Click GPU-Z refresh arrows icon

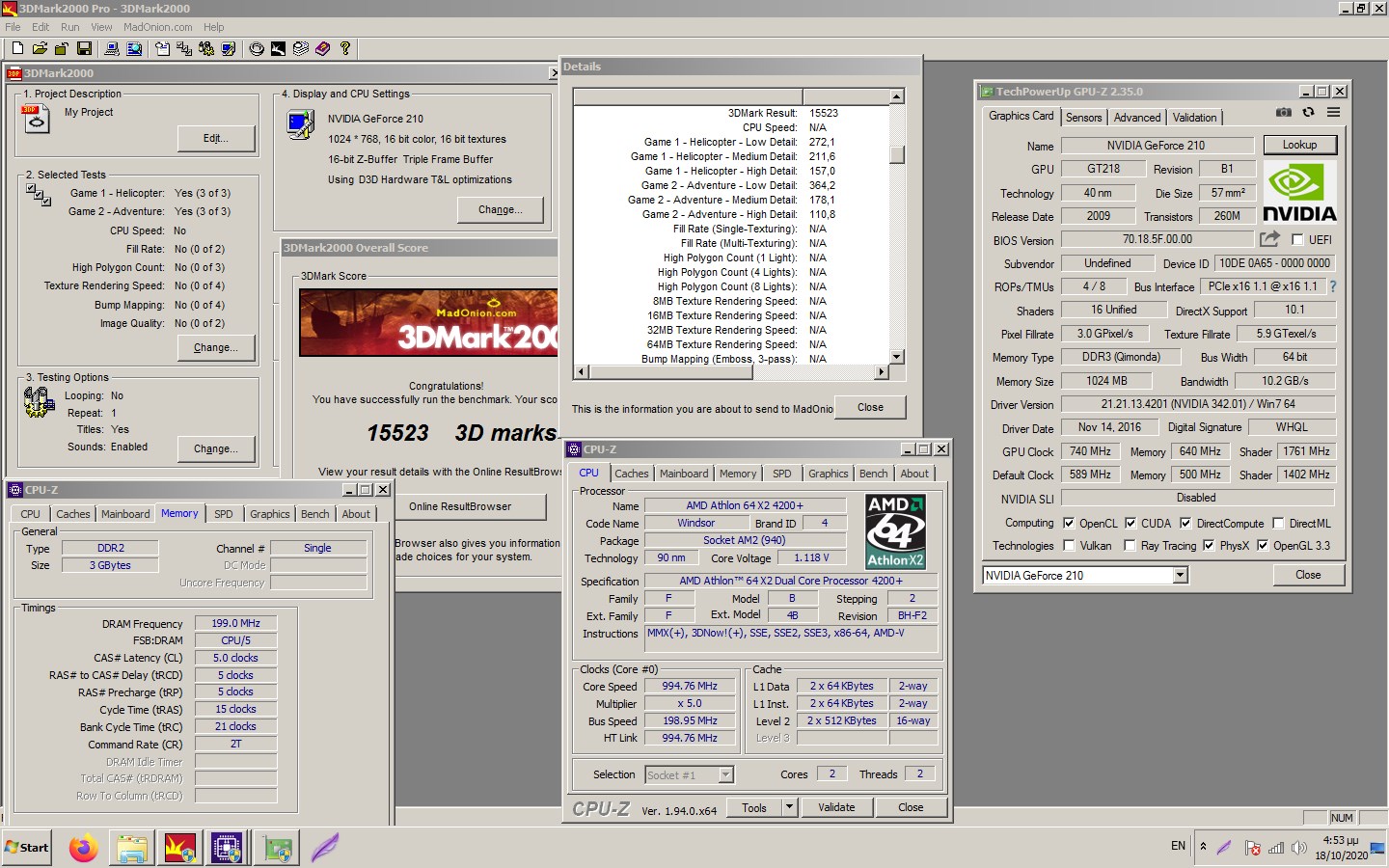tap(1308, 113)
